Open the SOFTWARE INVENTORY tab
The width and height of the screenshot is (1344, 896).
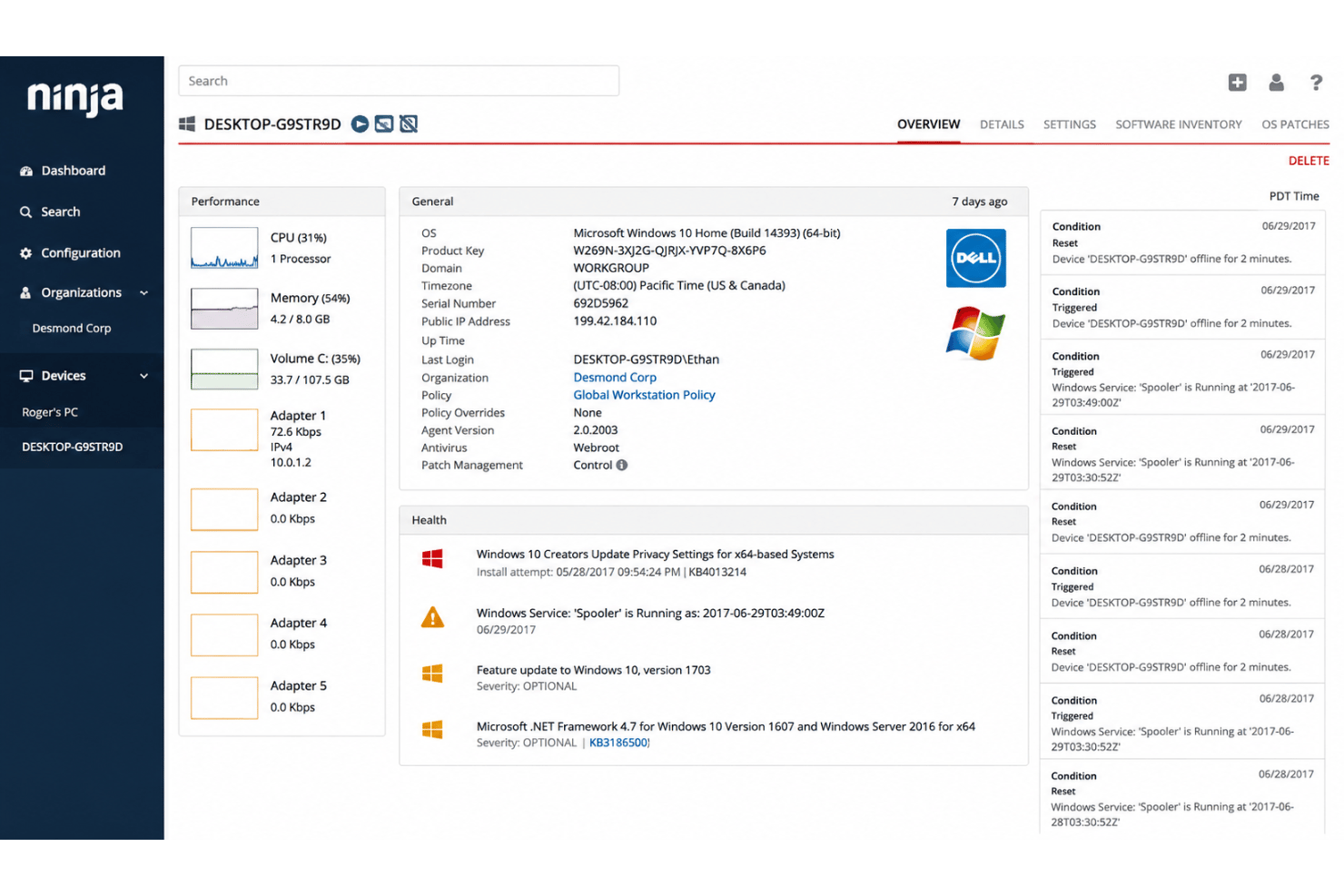coord(1178,124)
